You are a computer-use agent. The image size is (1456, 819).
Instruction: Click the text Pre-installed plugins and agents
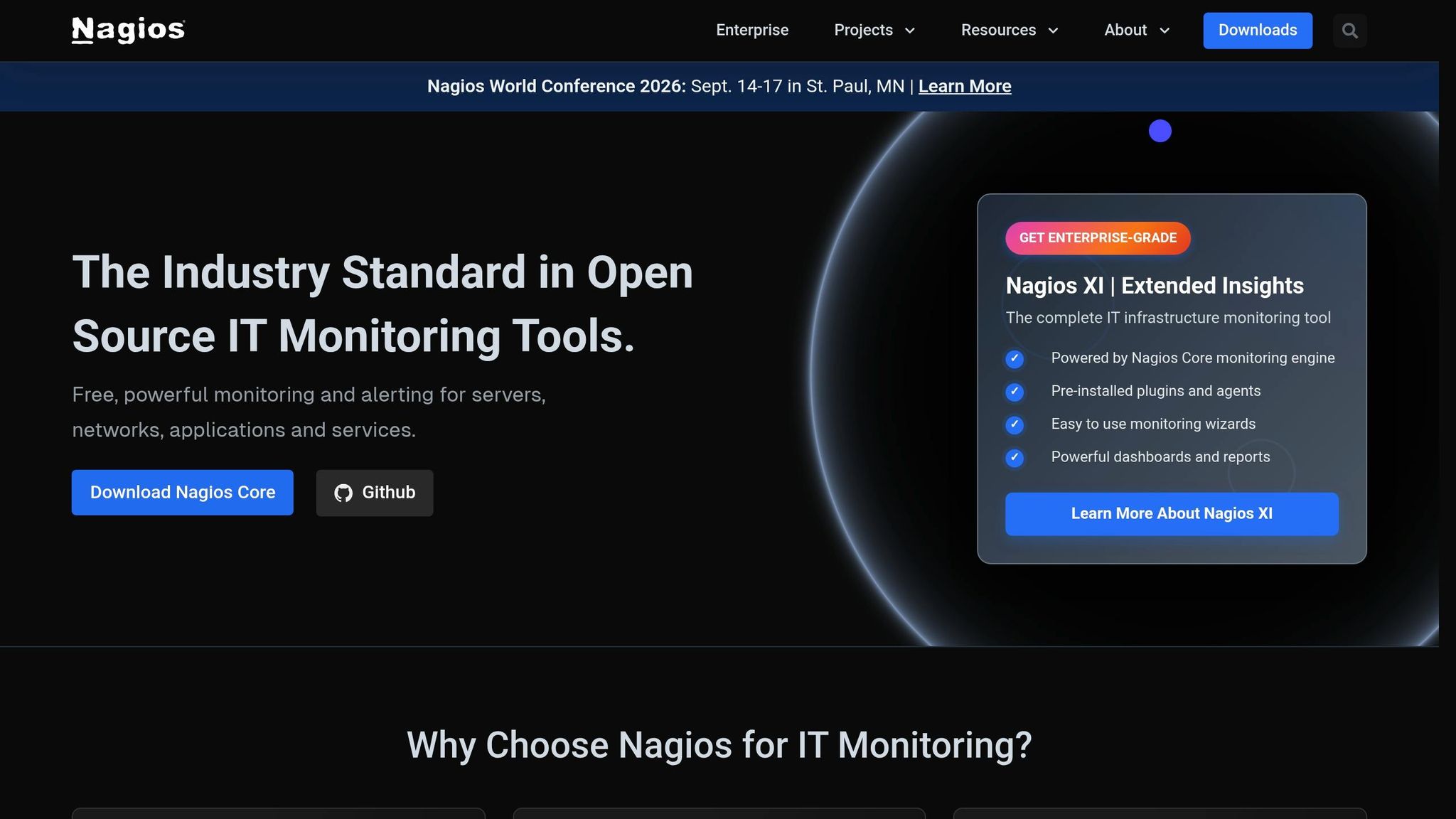pos(1156,391)
